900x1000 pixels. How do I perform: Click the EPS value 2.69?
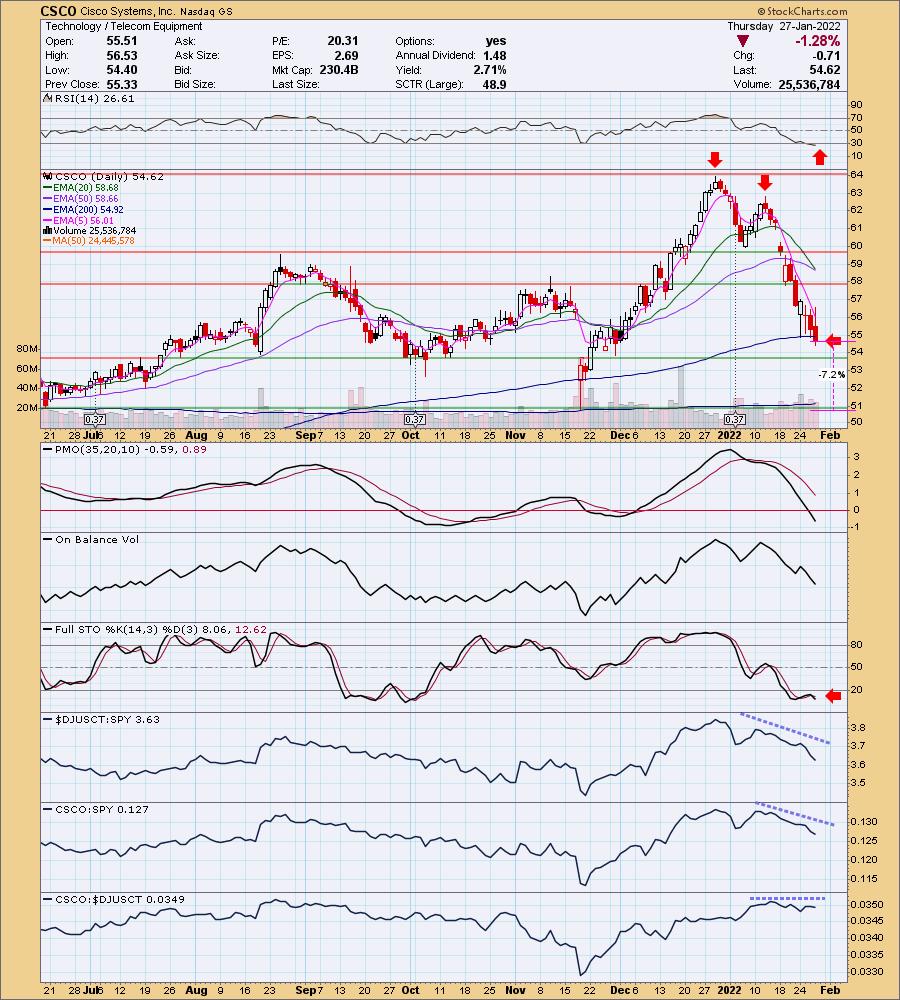point(346,55)
